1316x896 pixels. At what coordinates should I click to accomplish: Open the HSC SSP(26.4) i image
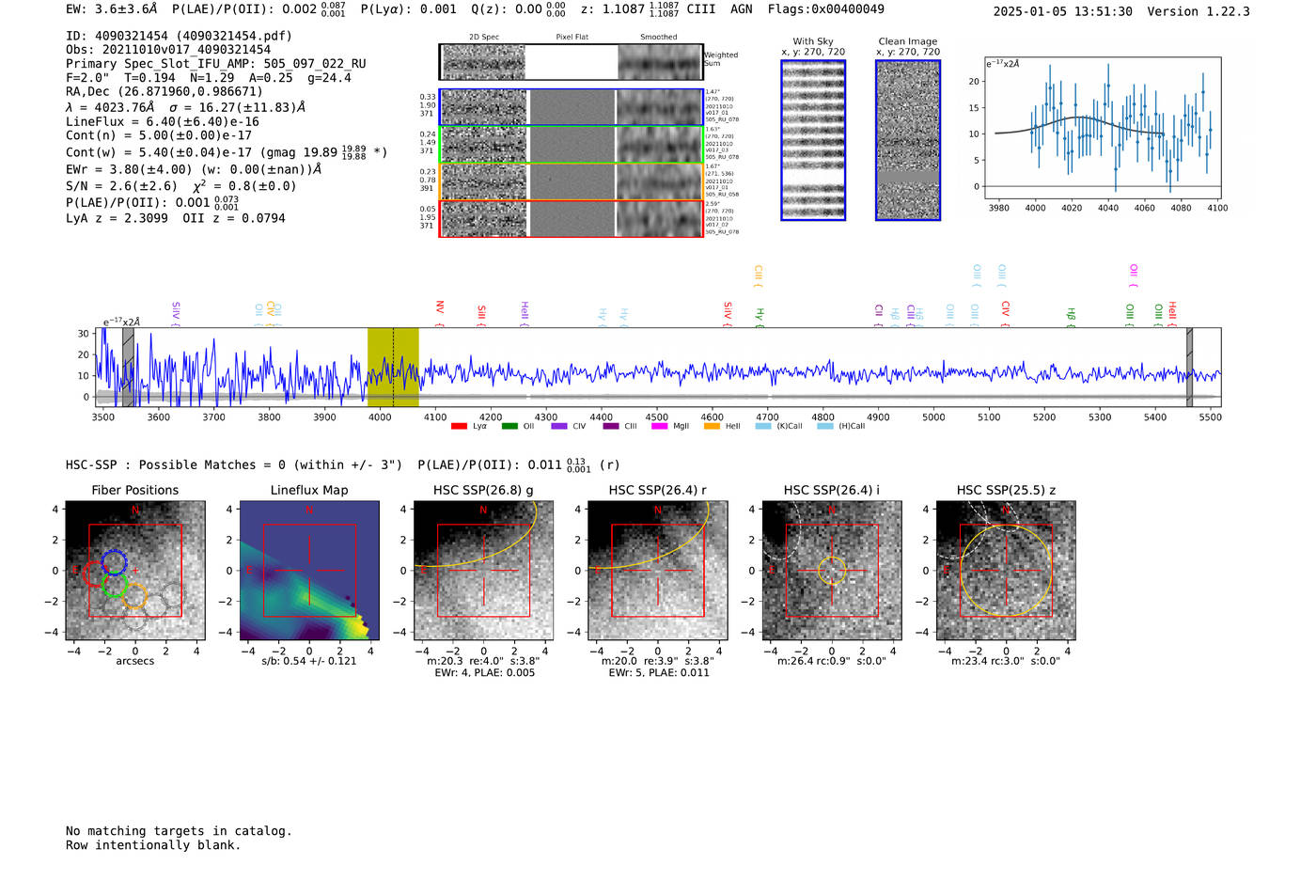[832, 571]
